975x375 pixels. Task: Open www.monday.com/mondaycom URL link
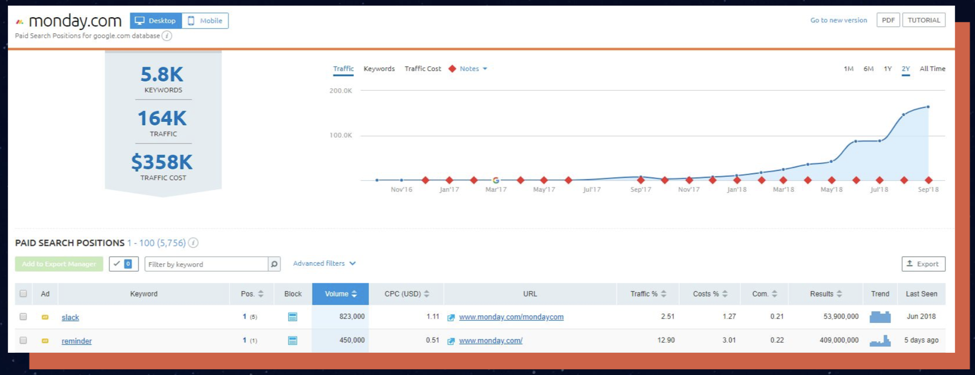511,317
